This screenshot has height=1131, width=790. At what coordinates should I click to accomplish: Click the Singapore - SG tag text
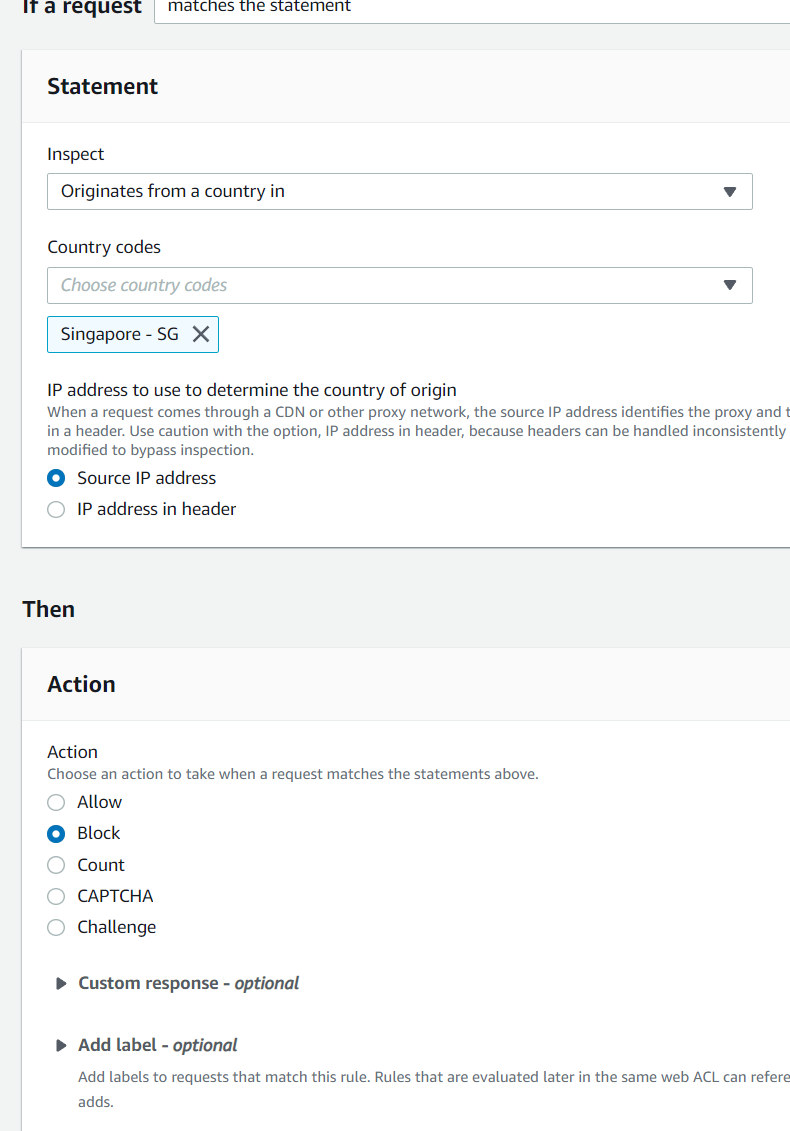119,335
